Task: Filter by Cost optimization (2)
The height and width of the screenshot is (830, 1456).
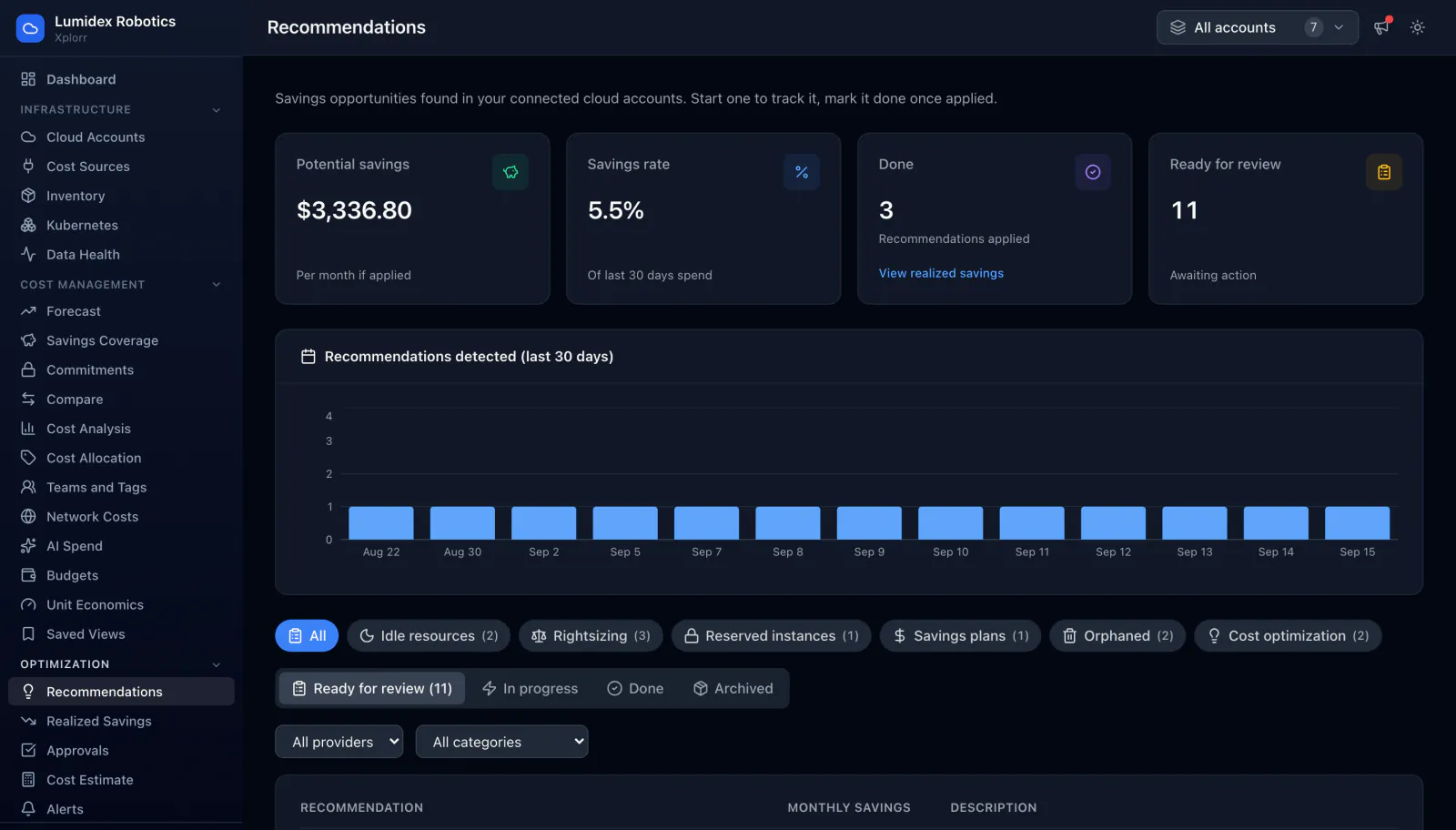Action: (x=1289, y=636)
